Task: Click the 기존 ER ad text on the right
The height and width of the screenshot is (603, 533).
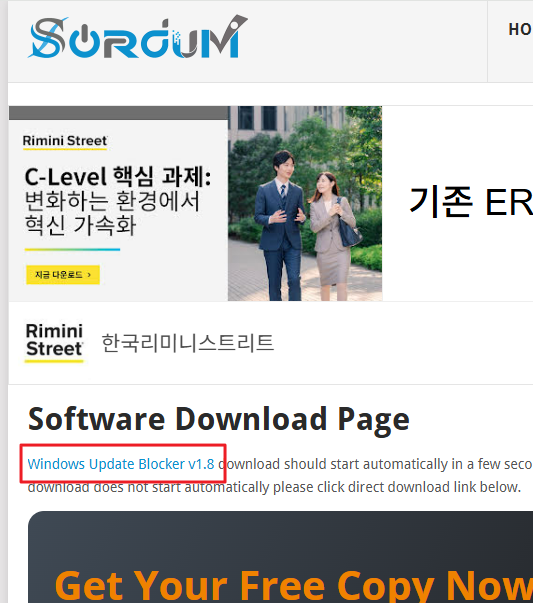Action: point(471,202)
